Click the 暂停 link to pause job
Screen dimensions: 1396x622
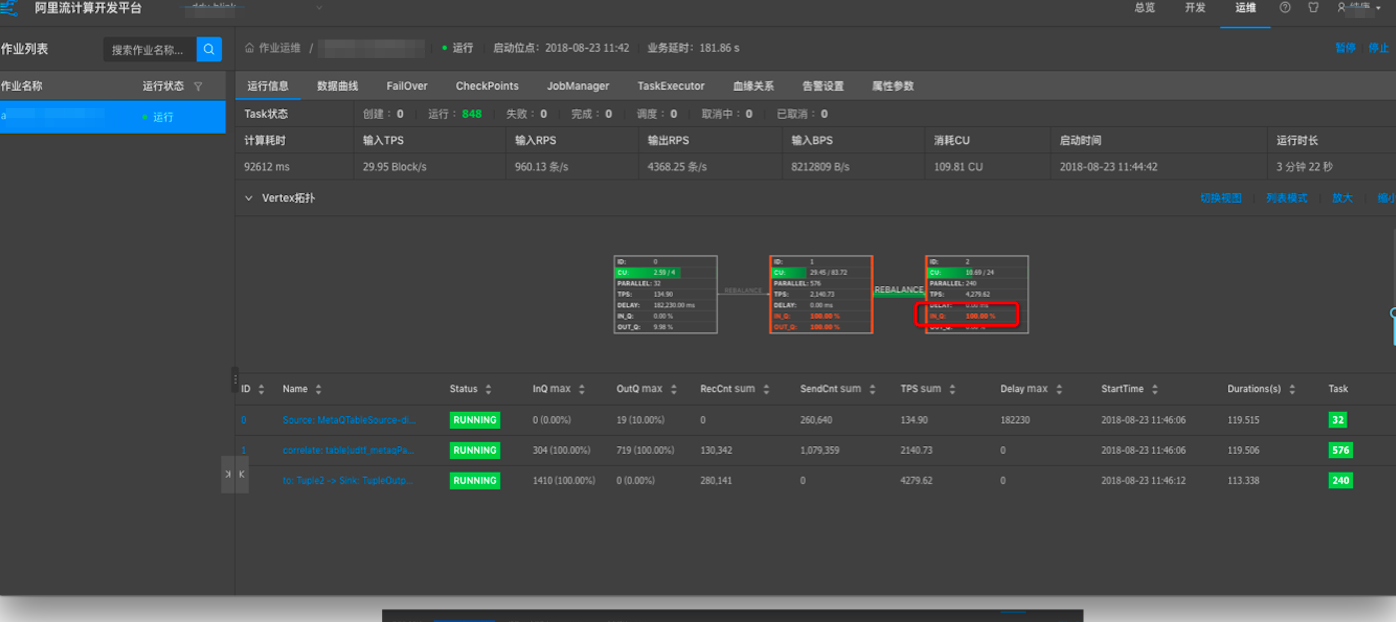click(1345, 48)
